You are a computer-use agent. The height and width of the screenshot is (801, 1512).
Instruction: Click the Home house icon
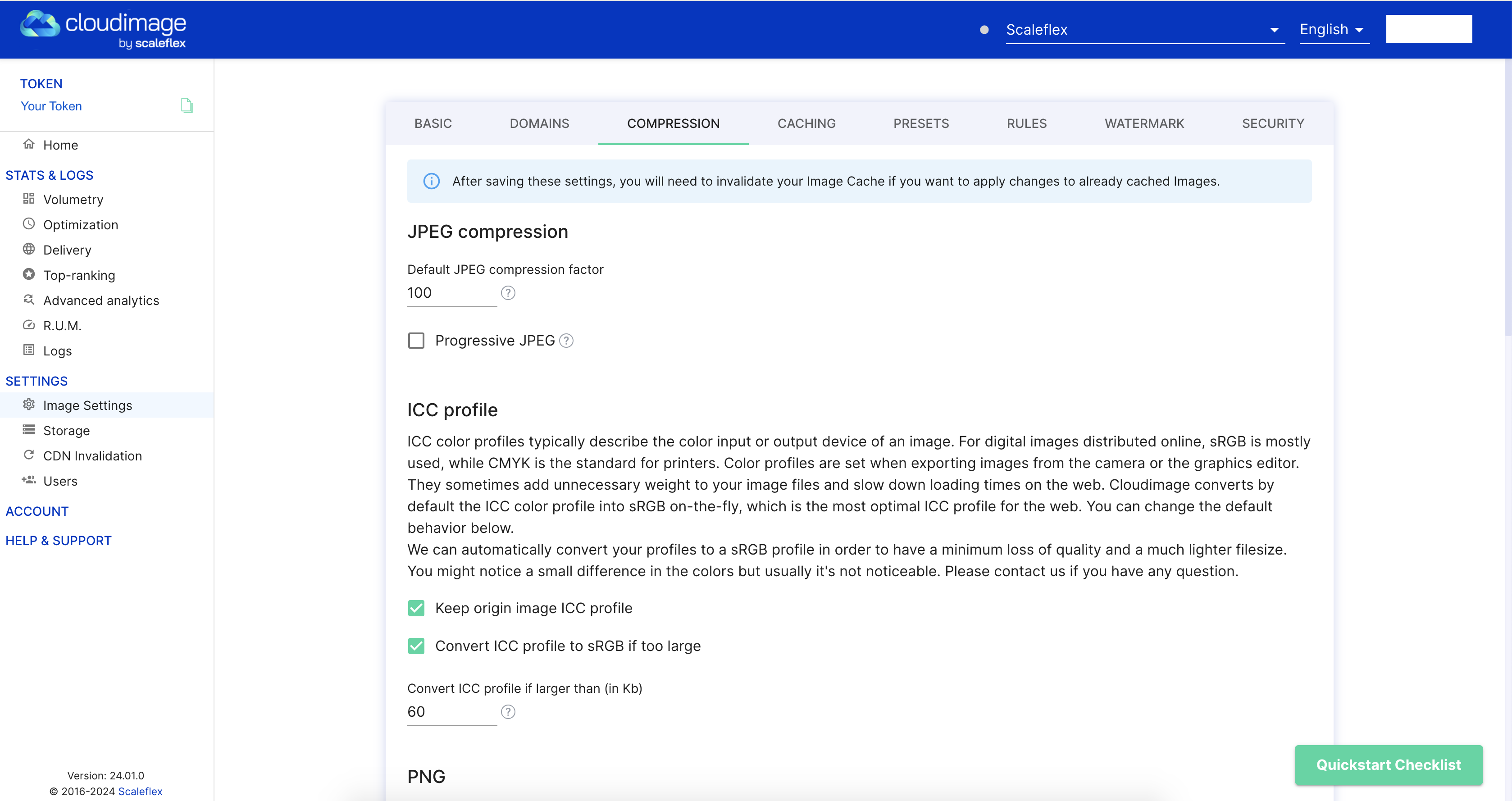point(29,144)
